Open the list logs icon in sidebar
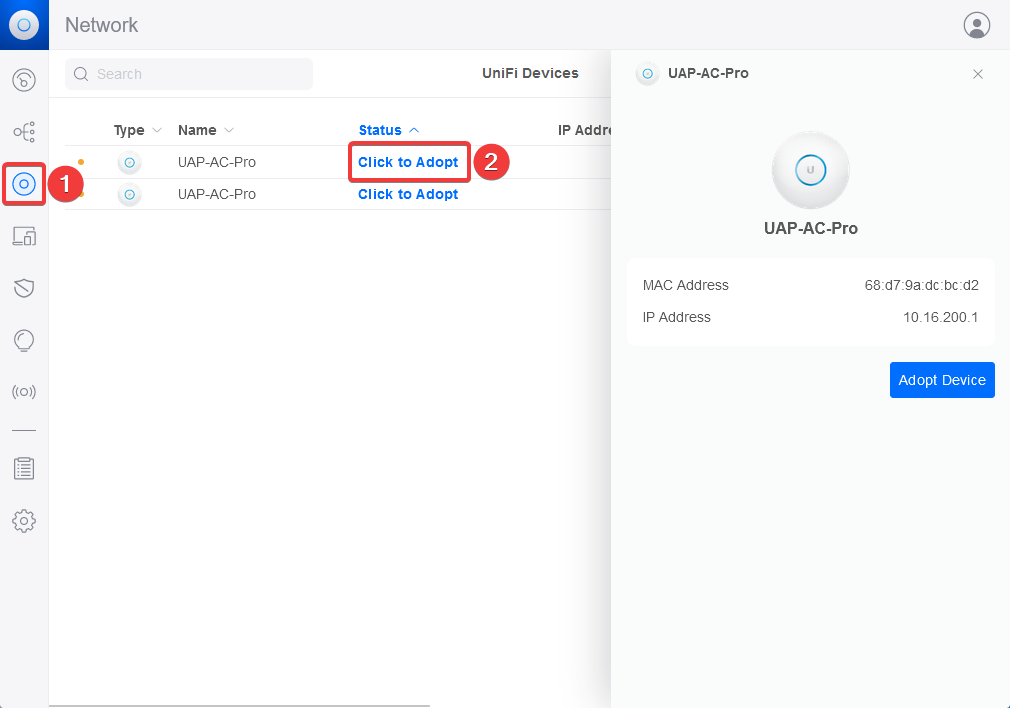This screenshot has height=708, width=1010. (24, 468)
